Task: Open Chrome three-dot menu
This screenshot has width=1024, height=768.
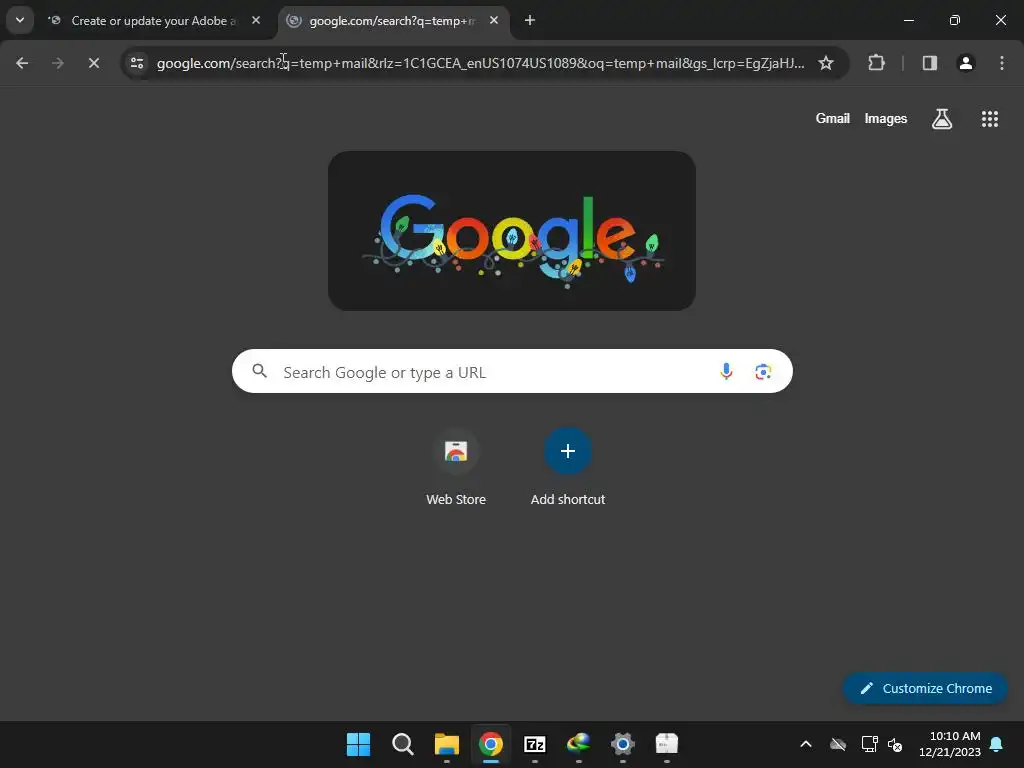Action: pyautogui.click(x=1002, y=63)
